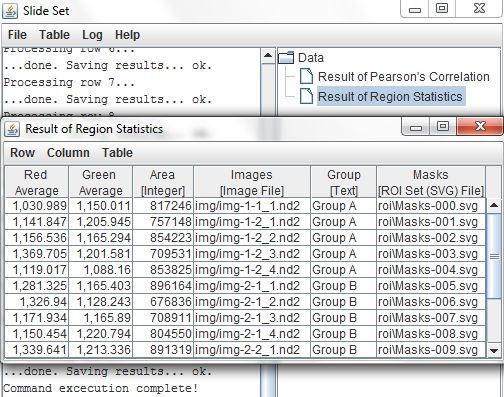Image resolution: width=504 pixels, height=397 pixels.
Task: Close the Slide Set window
Action: click(479, 9)
